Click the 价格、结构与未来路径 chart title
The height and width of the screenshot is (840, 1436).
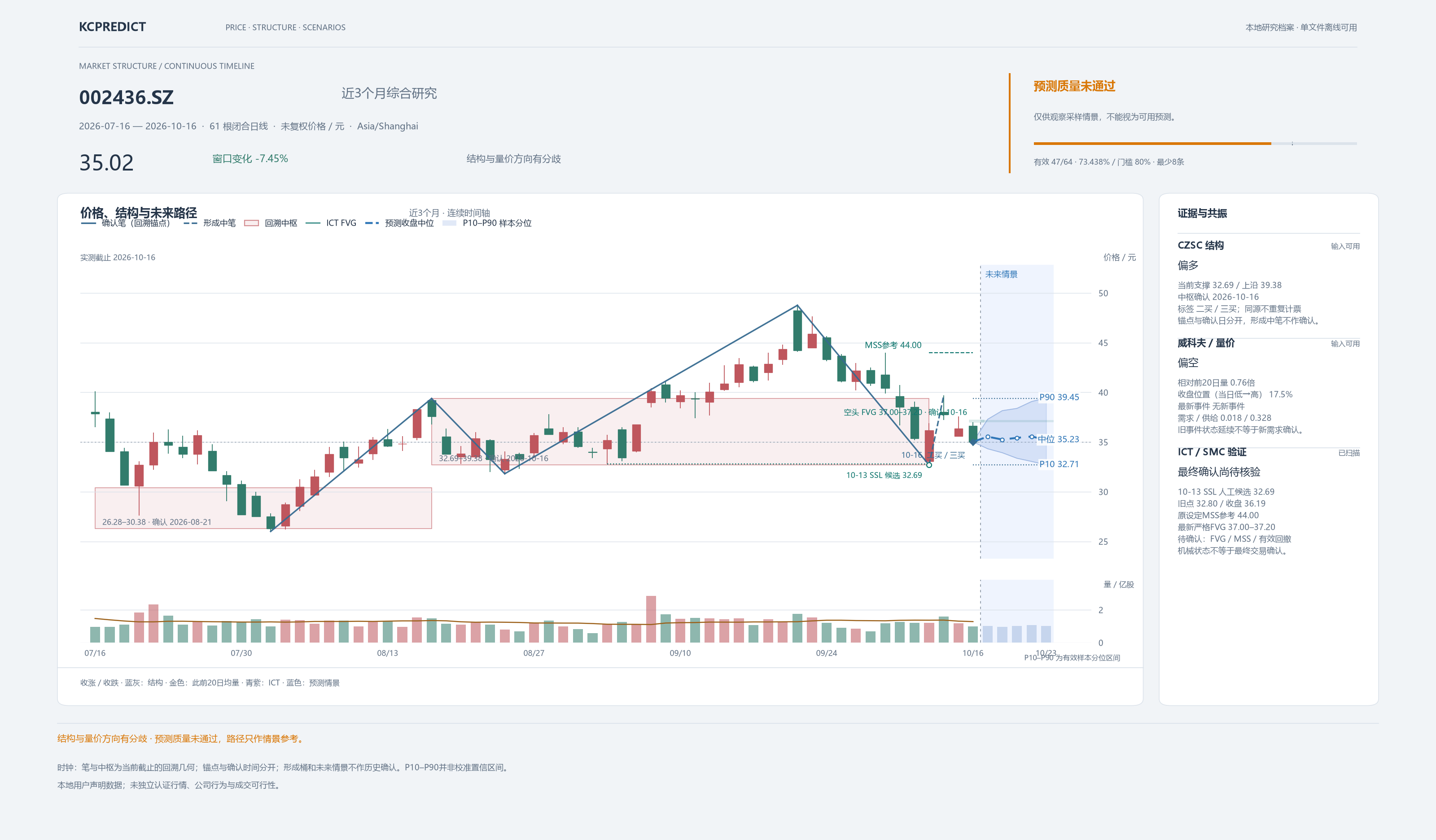pos(139,213)
